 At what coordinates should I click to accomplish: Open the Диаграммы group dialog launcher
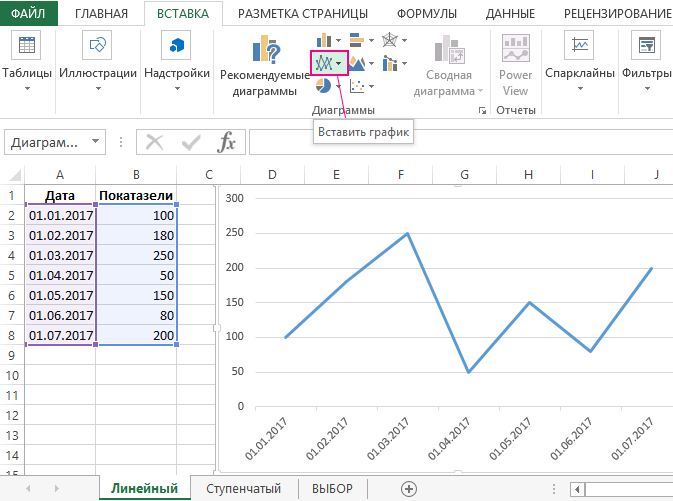coord(483,110)
